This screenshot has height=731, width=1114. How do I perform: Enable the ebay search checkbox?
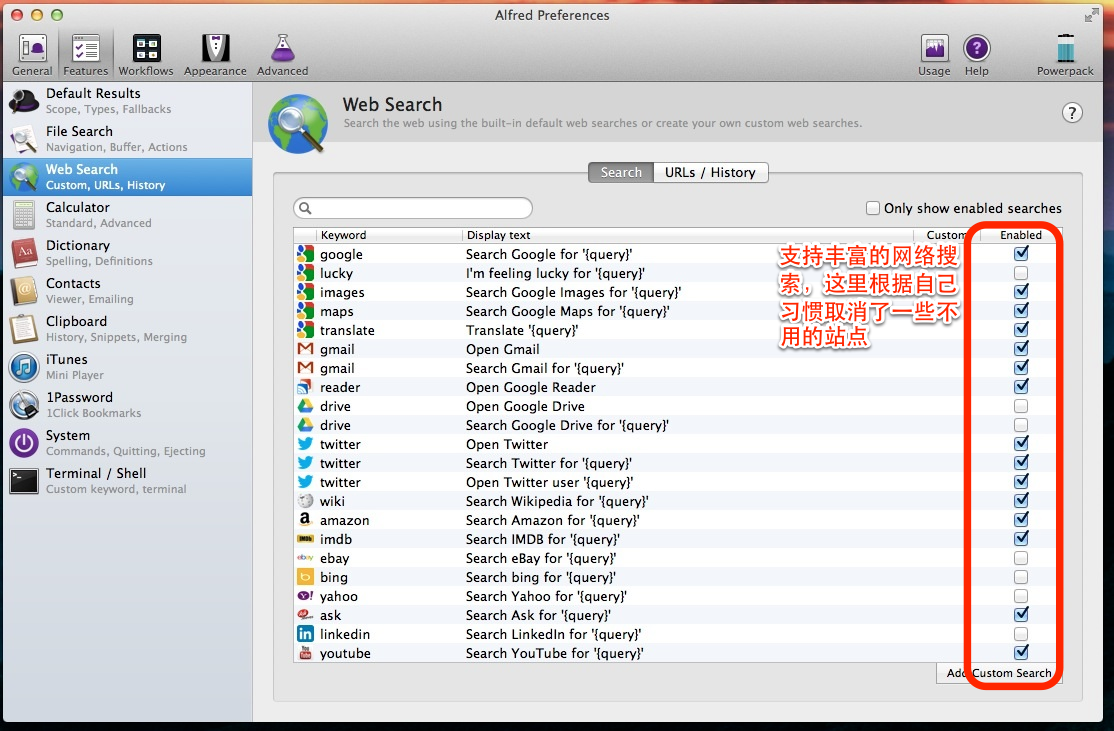(1021, 558)
